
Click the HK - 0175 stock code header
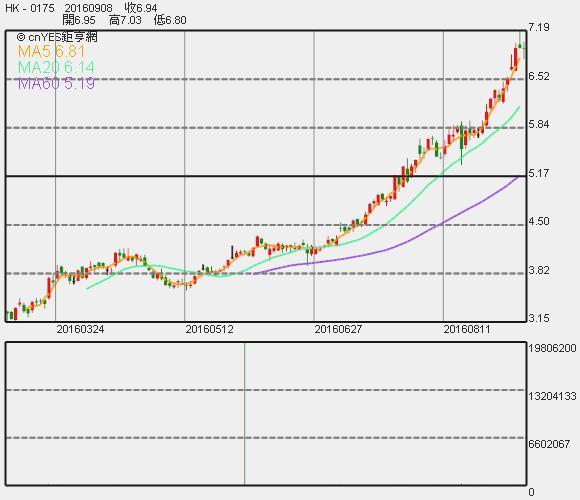30,8
